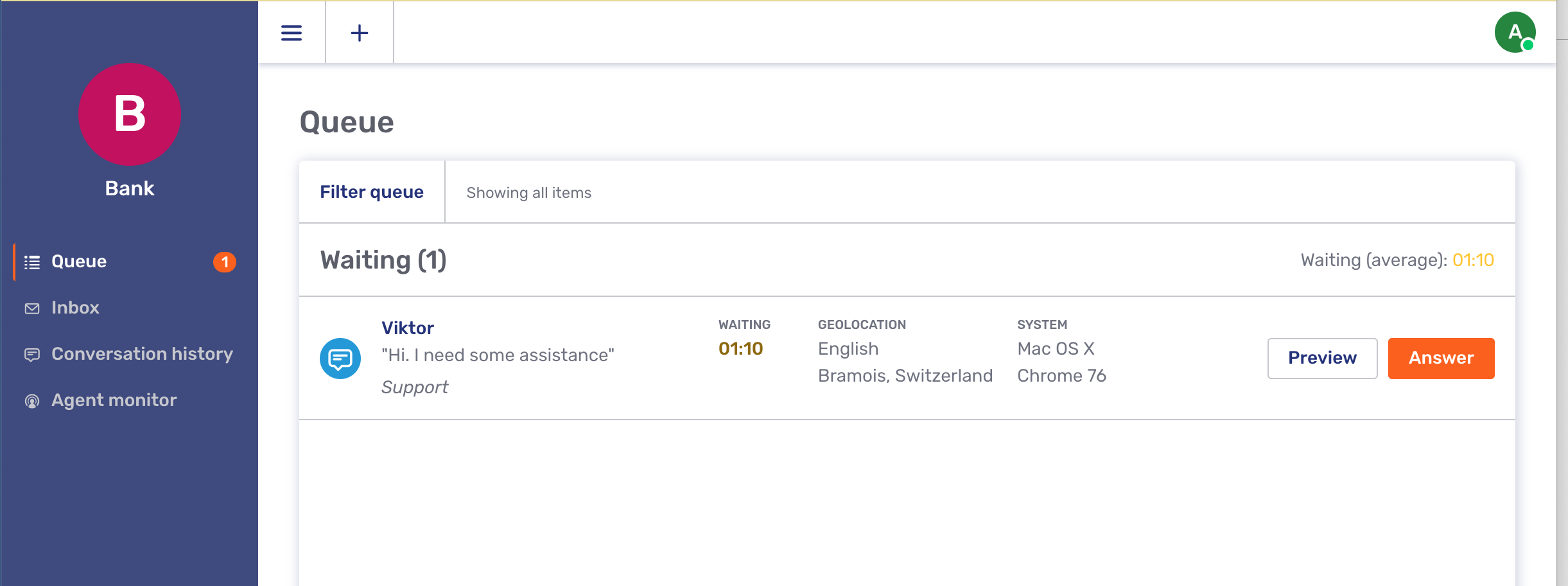Open Conversation history in sidebar
The image size is (1568, 586).
pos(142,354)
